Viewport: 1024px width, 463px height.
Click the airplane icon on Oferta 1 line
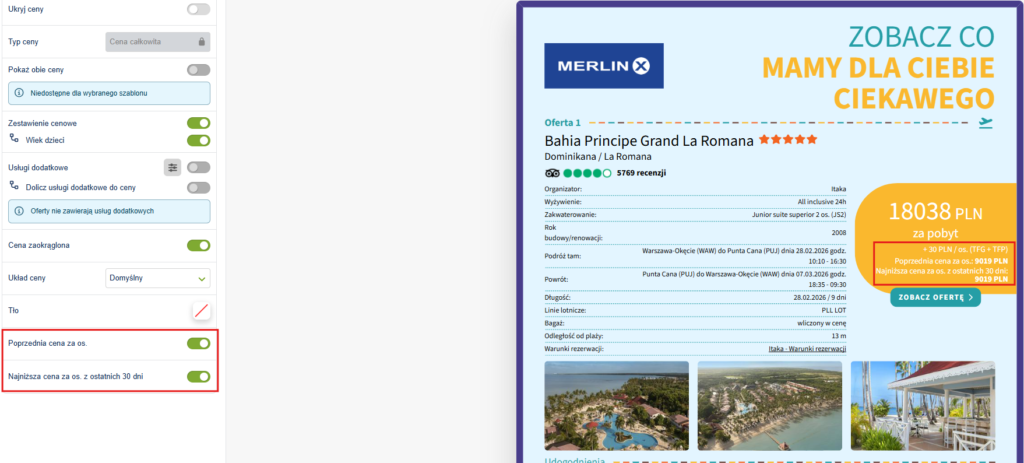(x=986, y=122)
